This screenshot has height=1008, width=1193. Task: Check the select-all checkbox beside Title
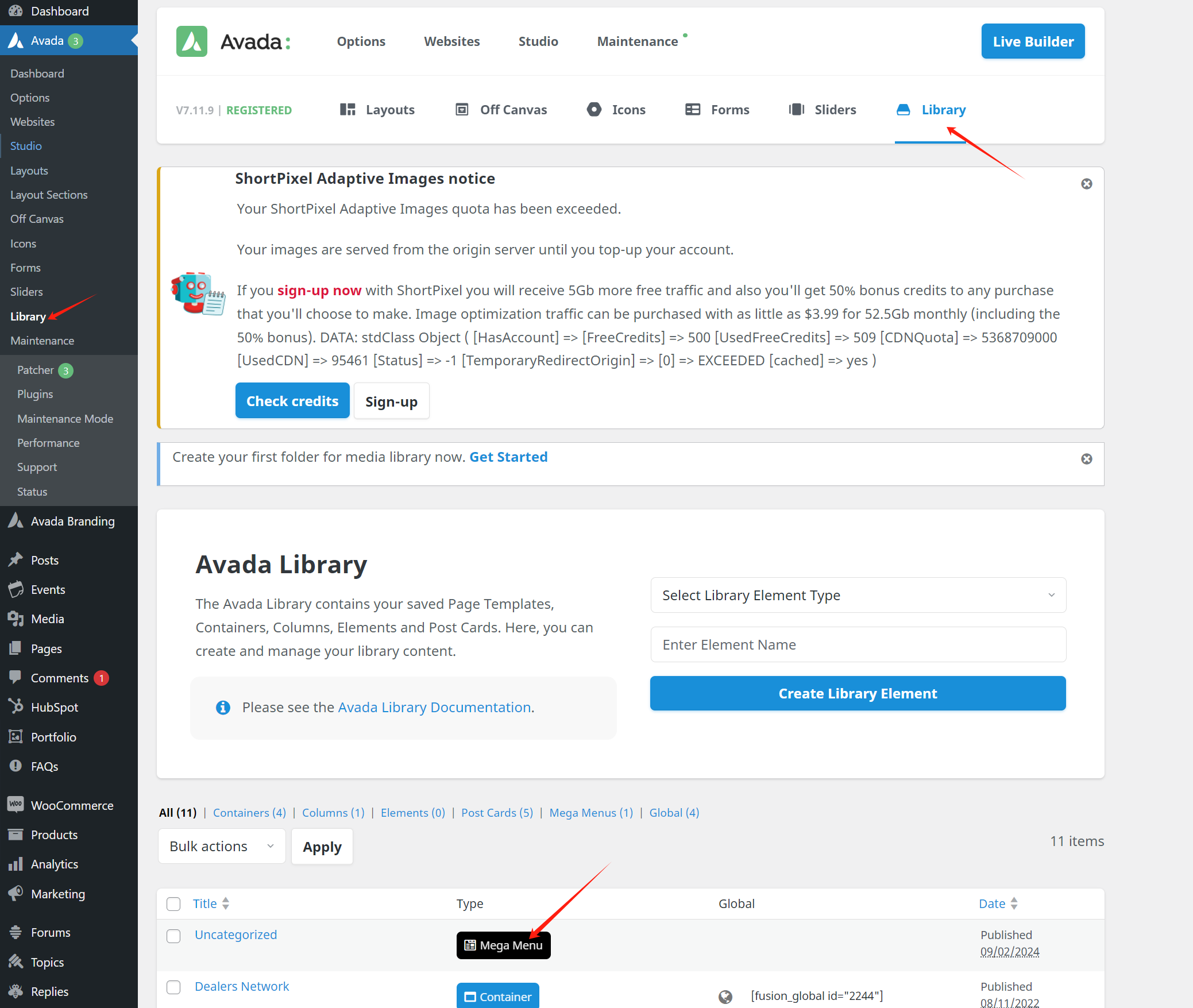(173, 904)
